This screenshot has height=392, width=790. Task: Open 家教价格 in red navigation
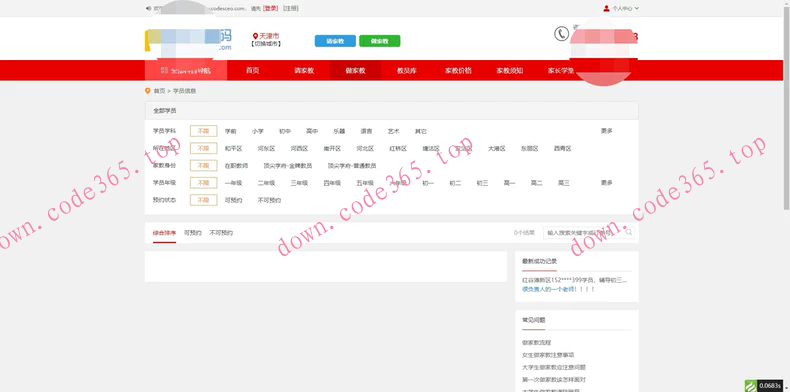(x=458, y=71)
